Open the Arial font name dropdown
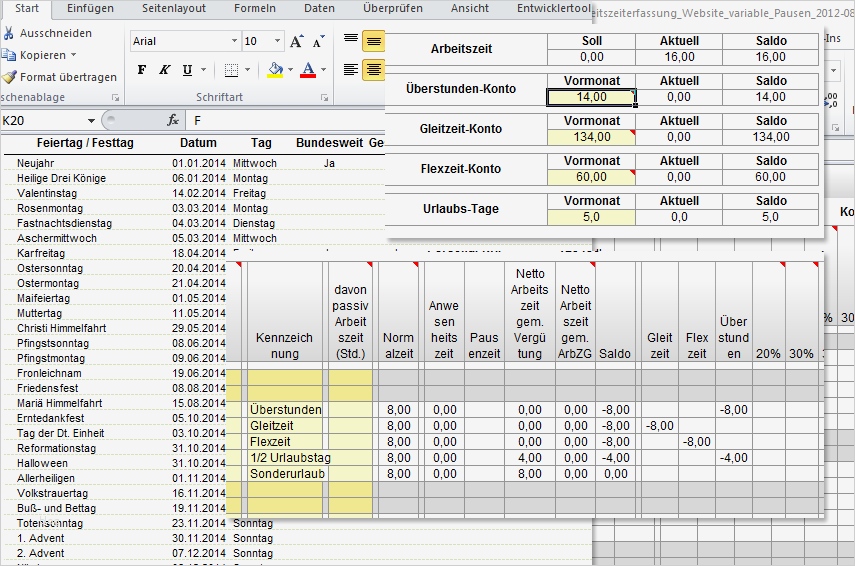The image size is (855, 566). click(x=234, y=42)
